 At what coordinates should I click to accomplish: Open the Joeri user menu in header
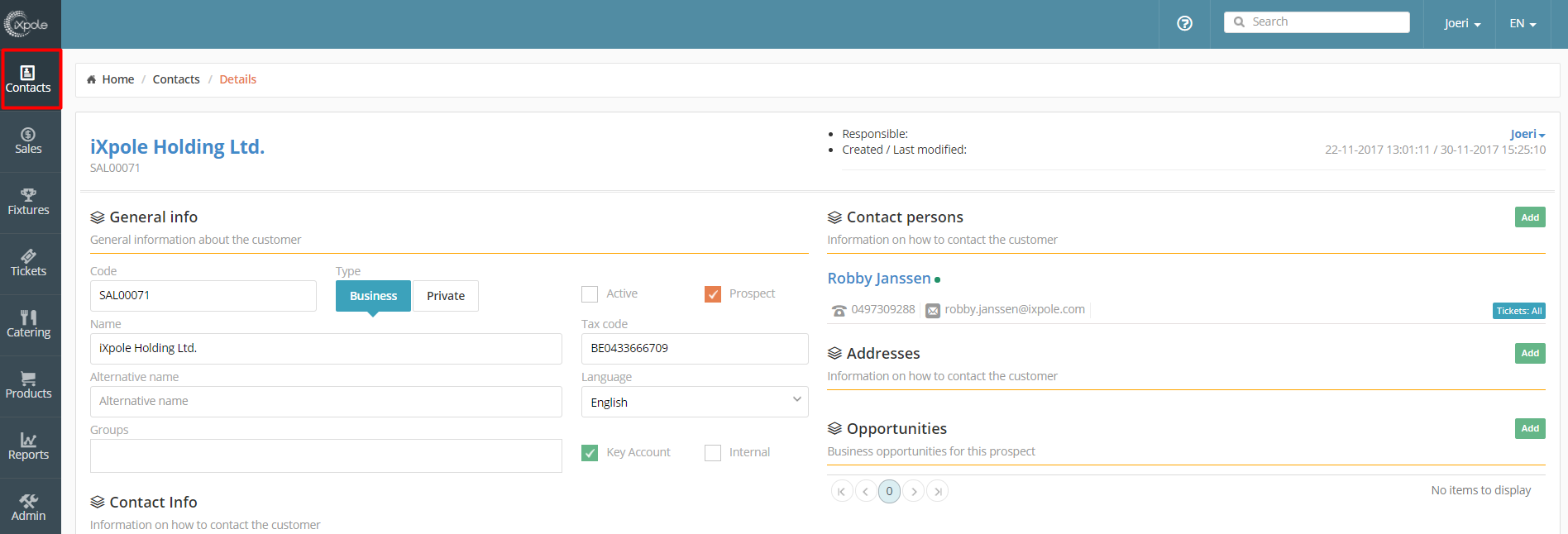point(1462,23)
